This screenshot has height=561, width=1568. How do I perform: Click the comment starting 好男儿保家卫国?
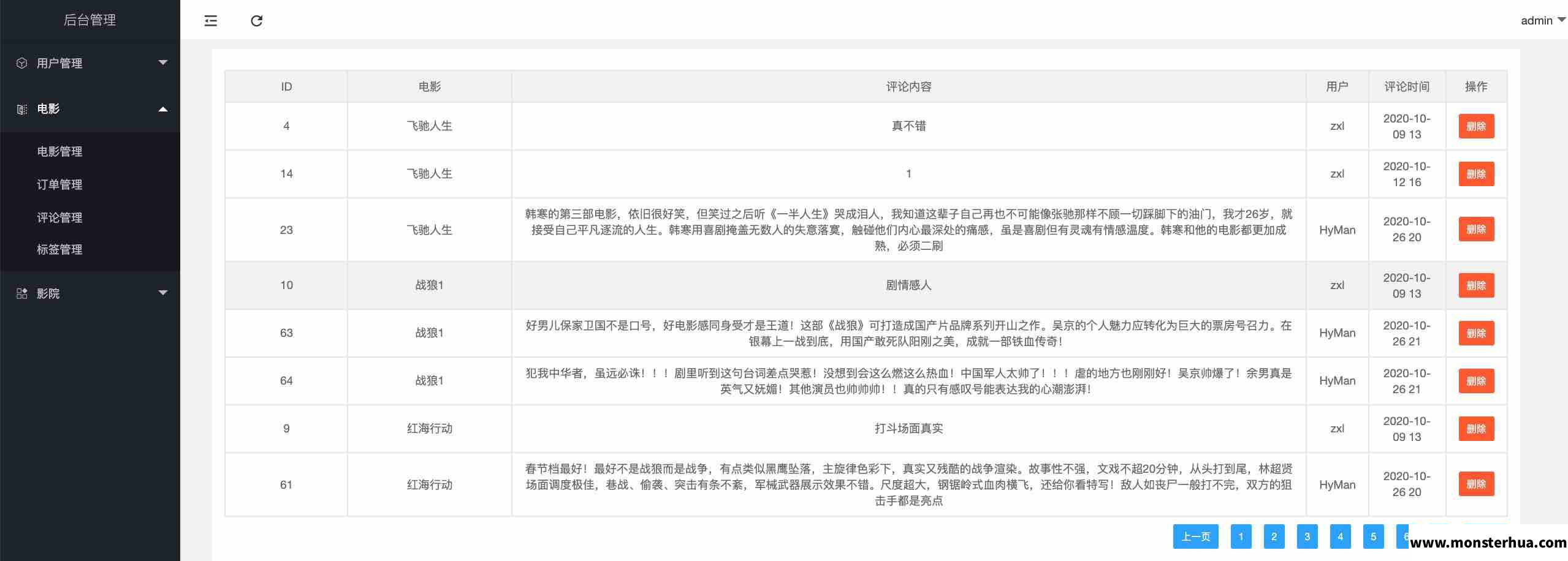pos(908,333)
